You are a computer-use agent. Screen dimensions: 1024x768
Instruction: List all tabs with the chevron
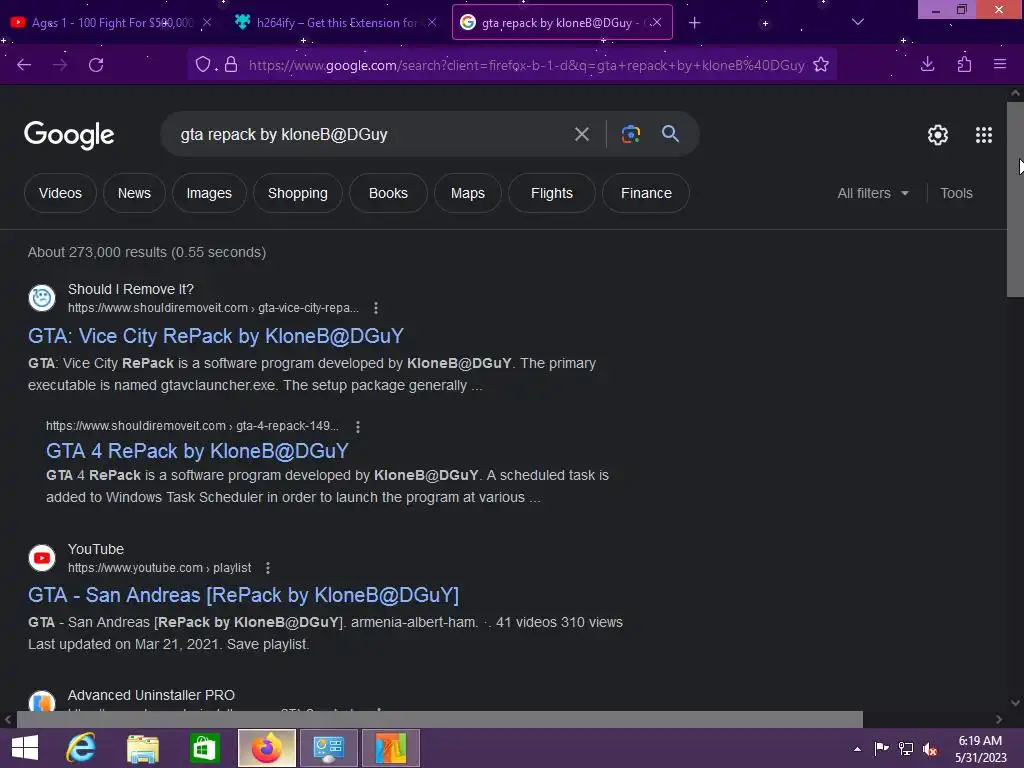tap(858, 22)
